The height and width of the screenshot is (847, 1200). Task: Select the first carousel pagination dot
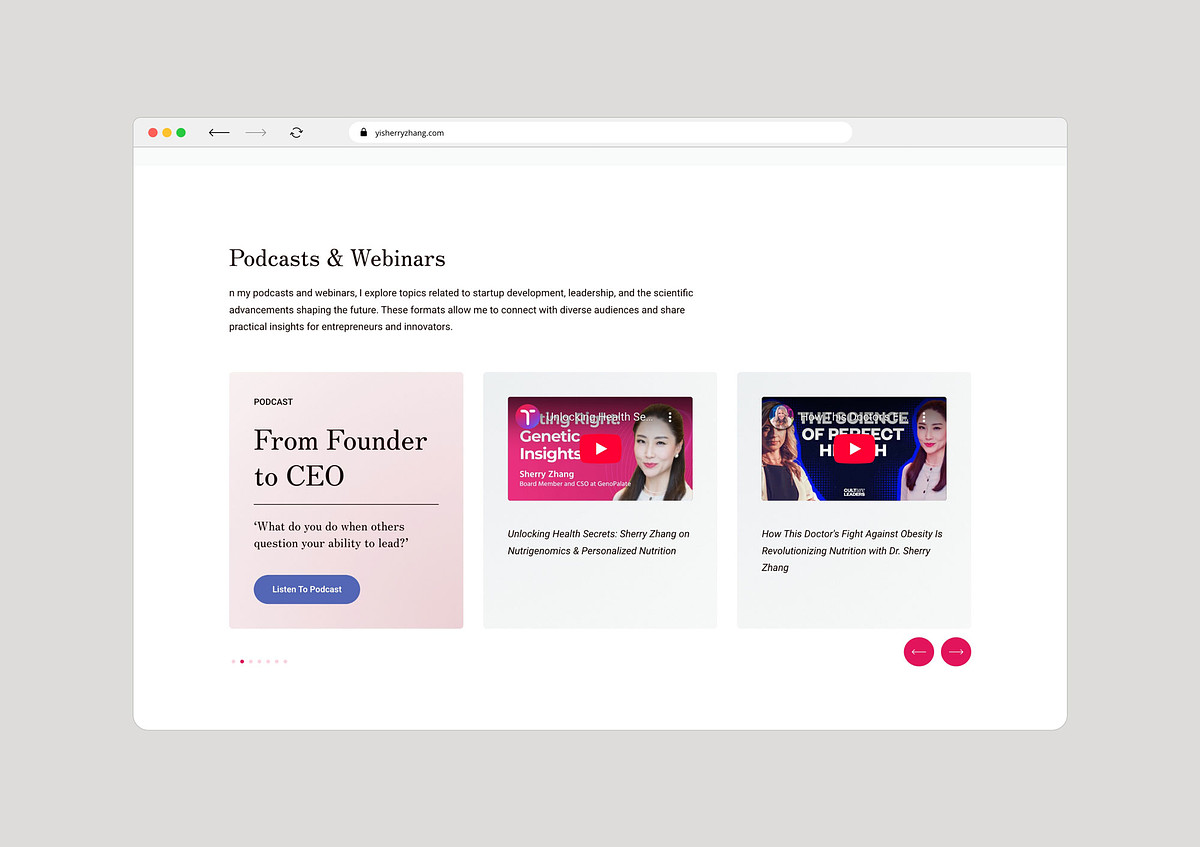tap(233, 661)
